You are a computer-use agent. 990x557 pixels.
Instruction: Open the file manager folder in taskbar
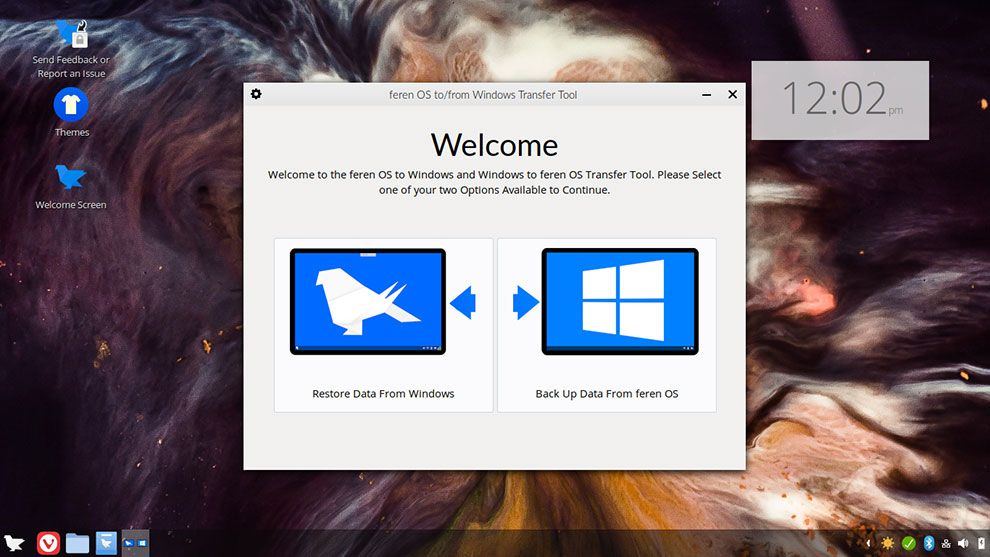coord(77,543)
